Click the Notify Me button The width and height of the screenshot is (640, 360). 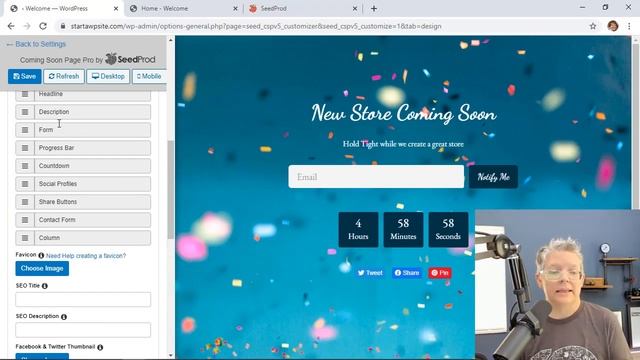point(493,177)
